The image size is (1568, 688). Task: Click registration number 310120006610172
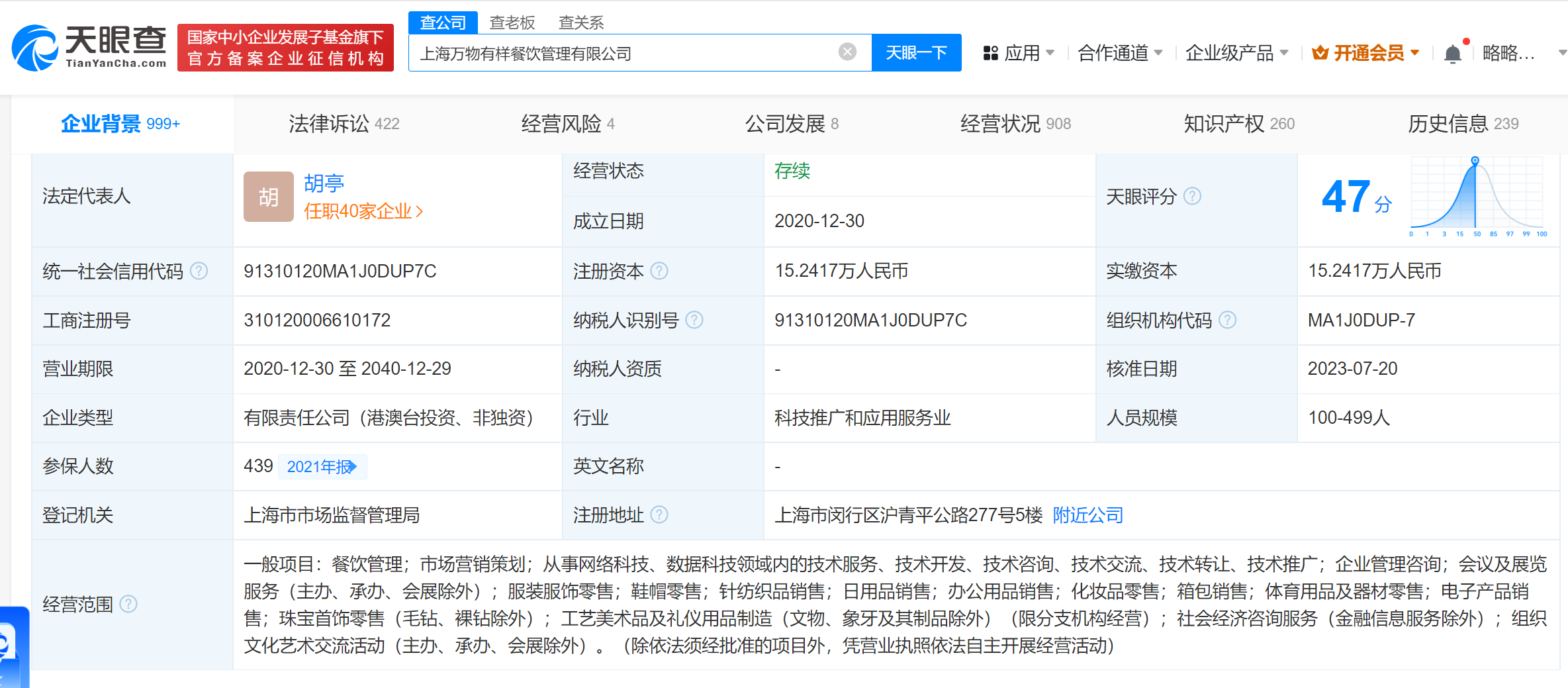(x=317, y=320)
